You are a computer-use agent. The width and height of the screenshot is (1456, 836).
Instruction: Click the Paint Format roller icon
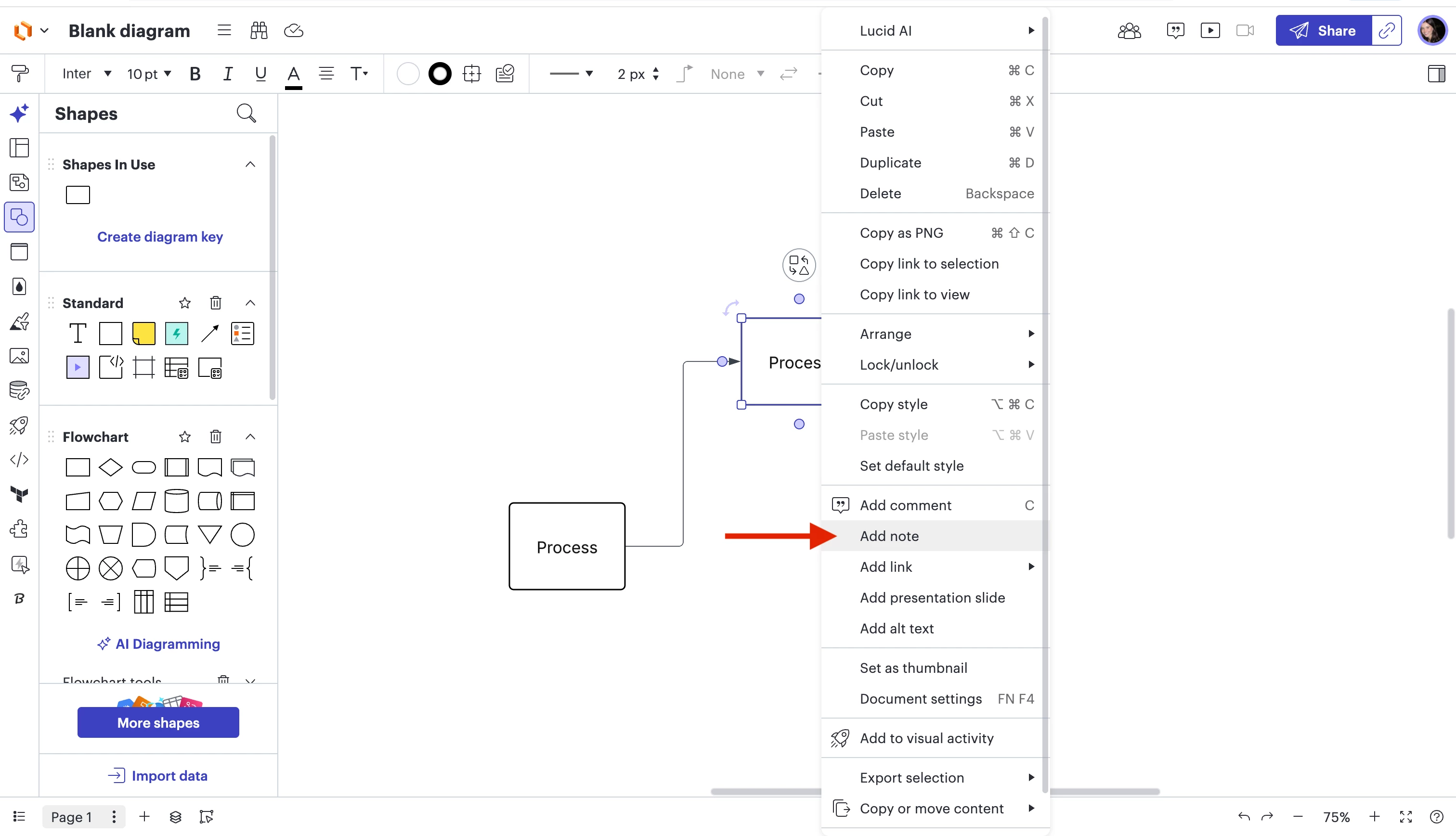pos(20,74)
